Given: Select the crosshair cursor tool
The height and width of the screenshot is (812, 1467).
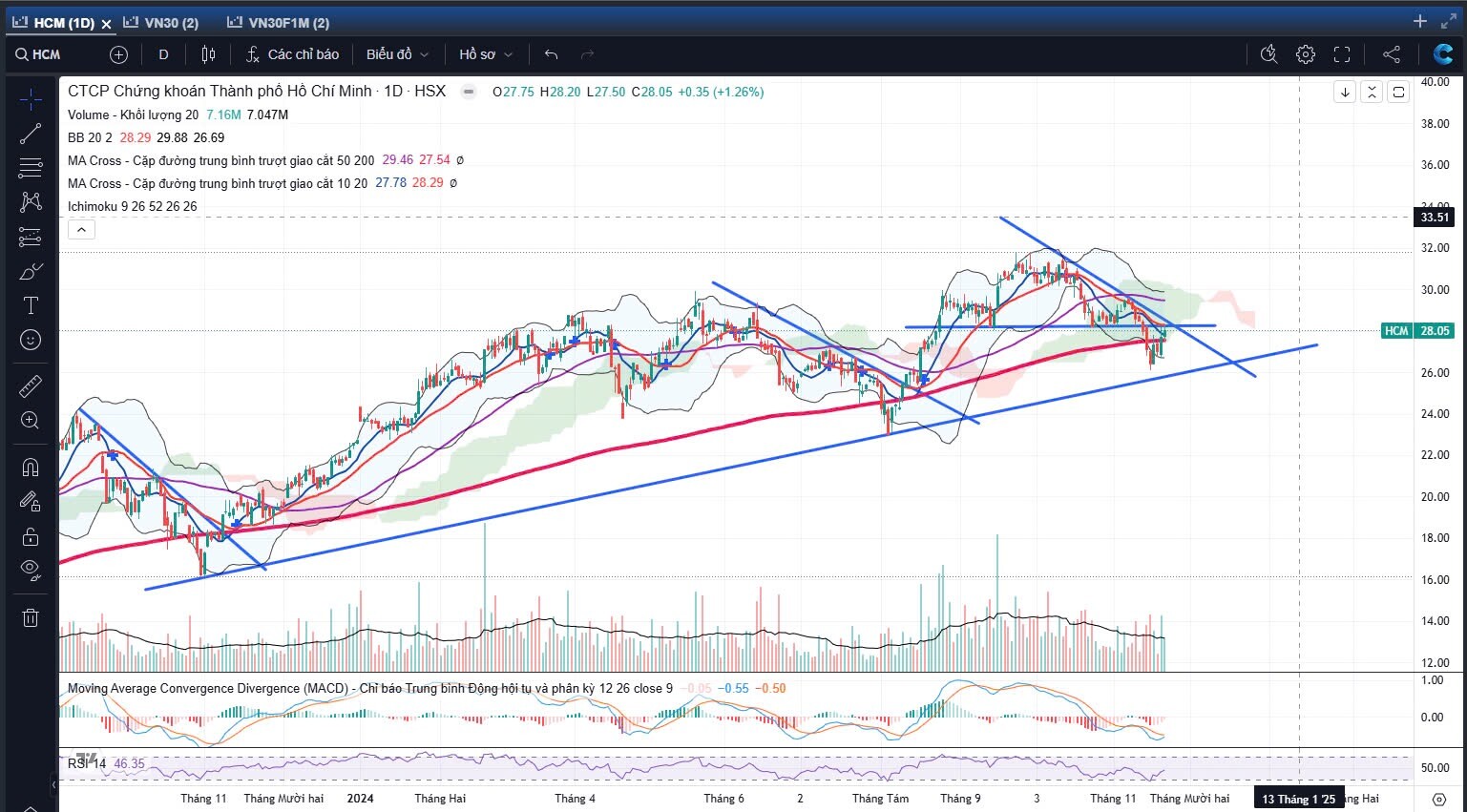Looking at the screenshot, I should click(31, 98).
